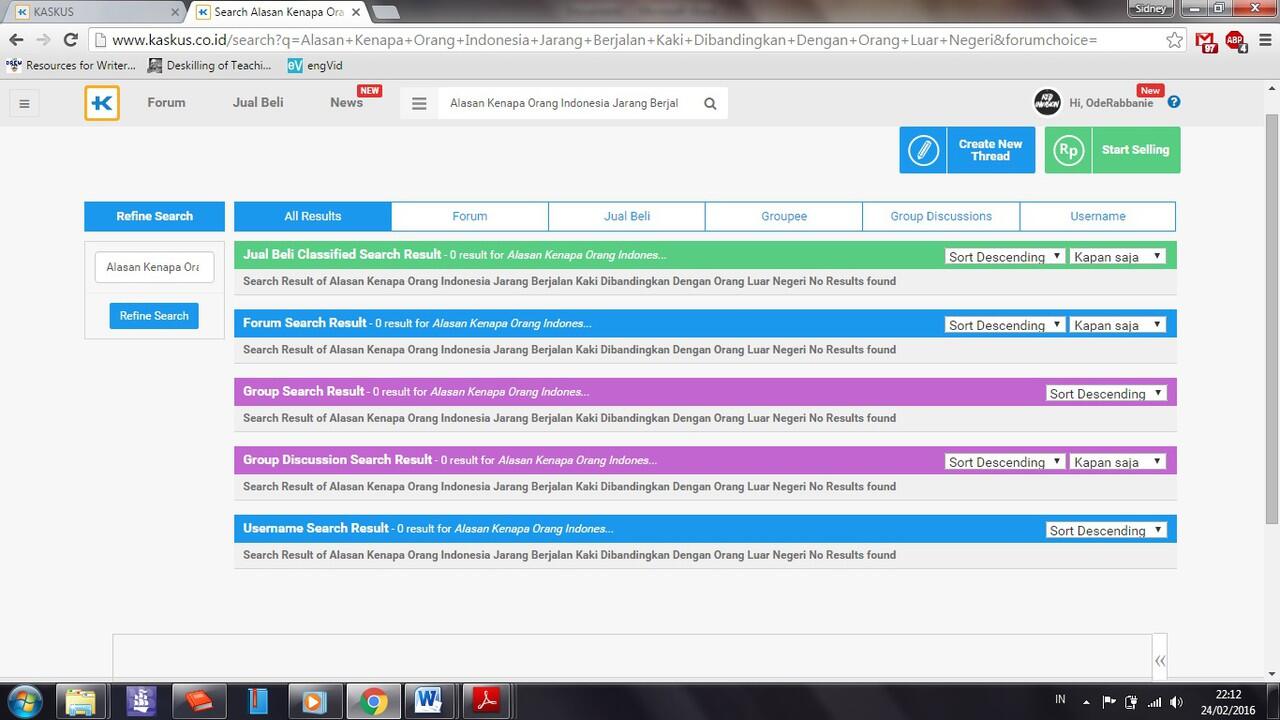Open Group Discussion sort order dropdown
Screen dimensions: 1280x720
[1005, 462]
